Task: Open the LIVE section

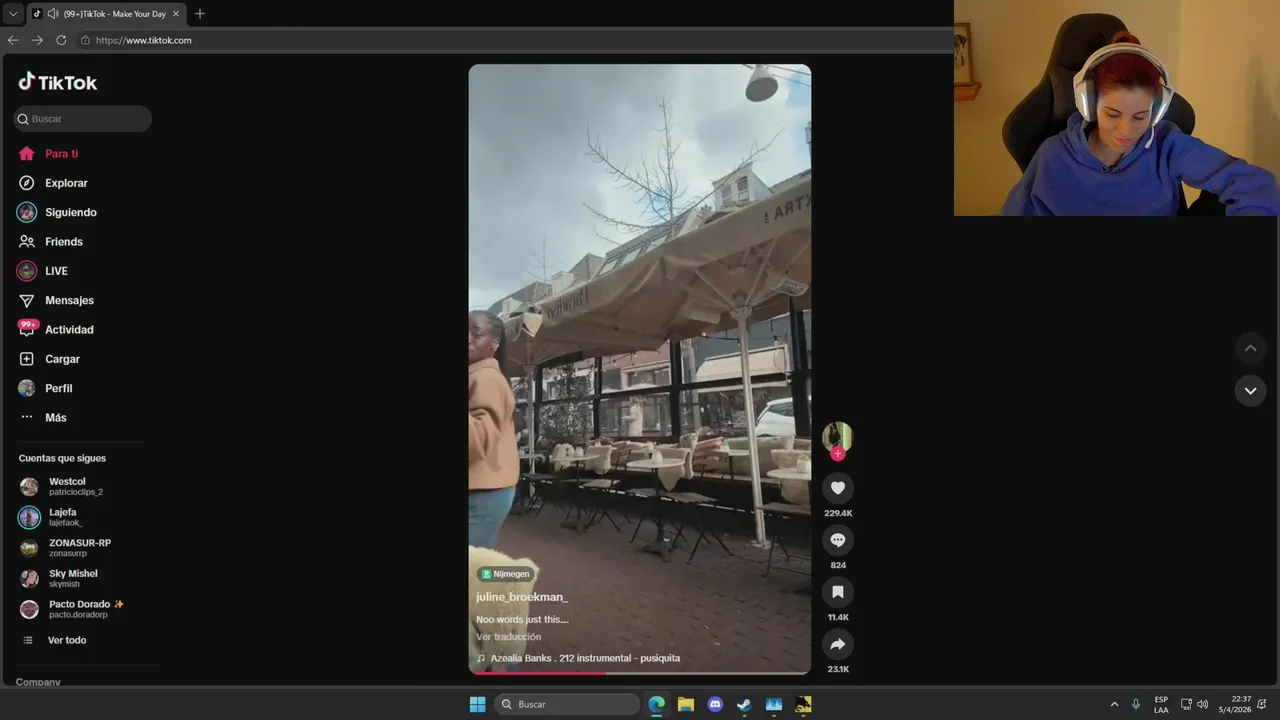Action: pos(42,271)
